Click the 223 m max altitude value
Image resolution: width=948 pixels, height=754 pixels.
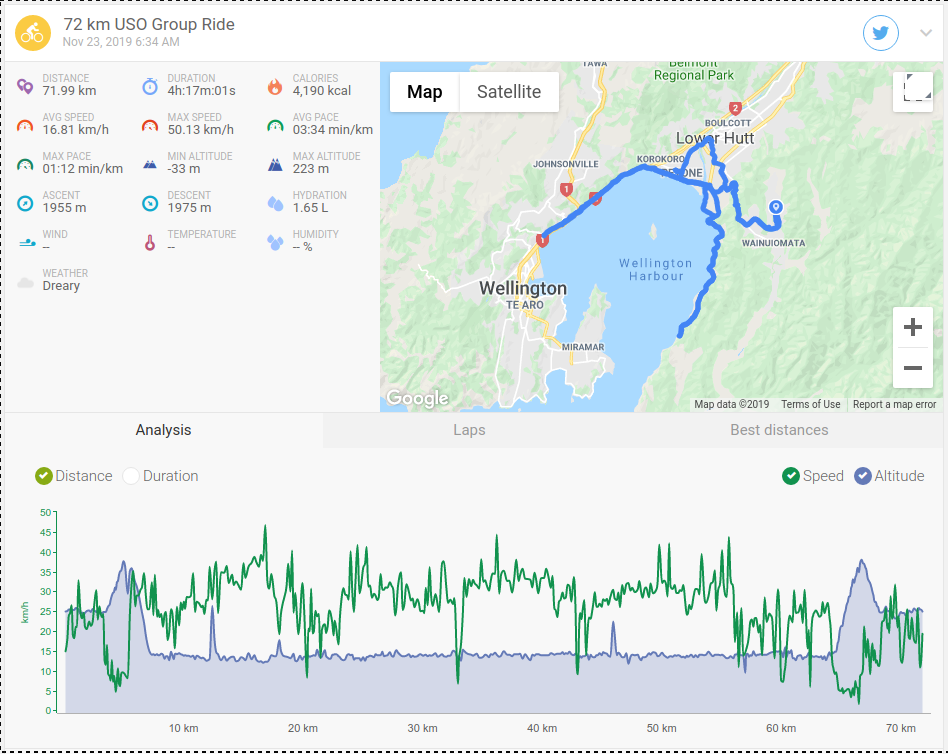click(x=311, y=169)
